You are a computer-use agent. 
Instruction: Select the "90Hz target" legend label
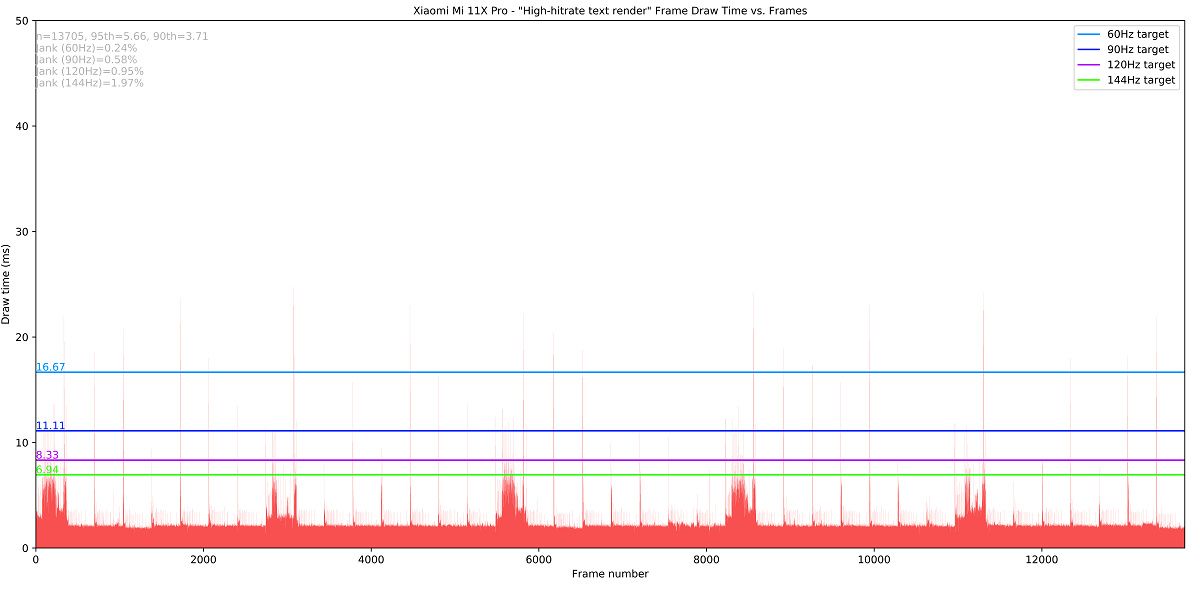coord(1137,49)
